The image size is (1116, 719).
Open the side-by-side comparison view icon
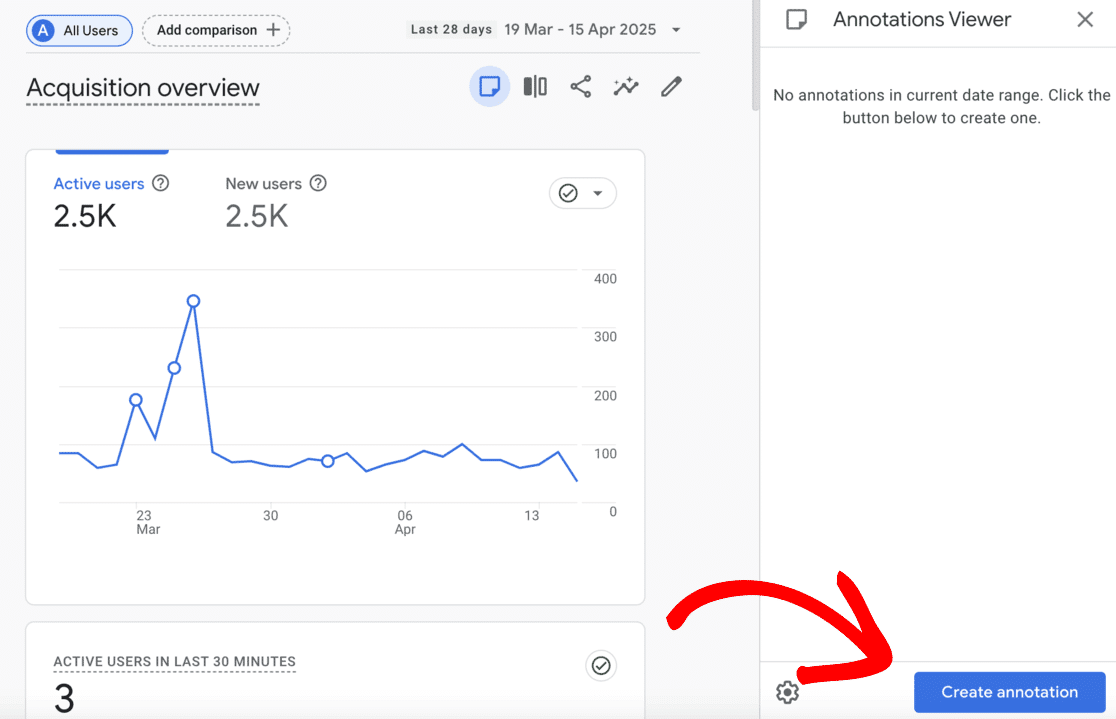[x=534, y=87]
